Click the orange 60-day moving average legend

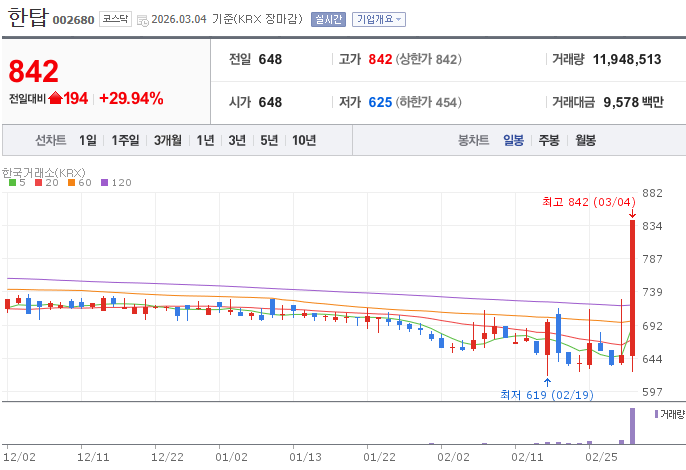pos(80,182)
